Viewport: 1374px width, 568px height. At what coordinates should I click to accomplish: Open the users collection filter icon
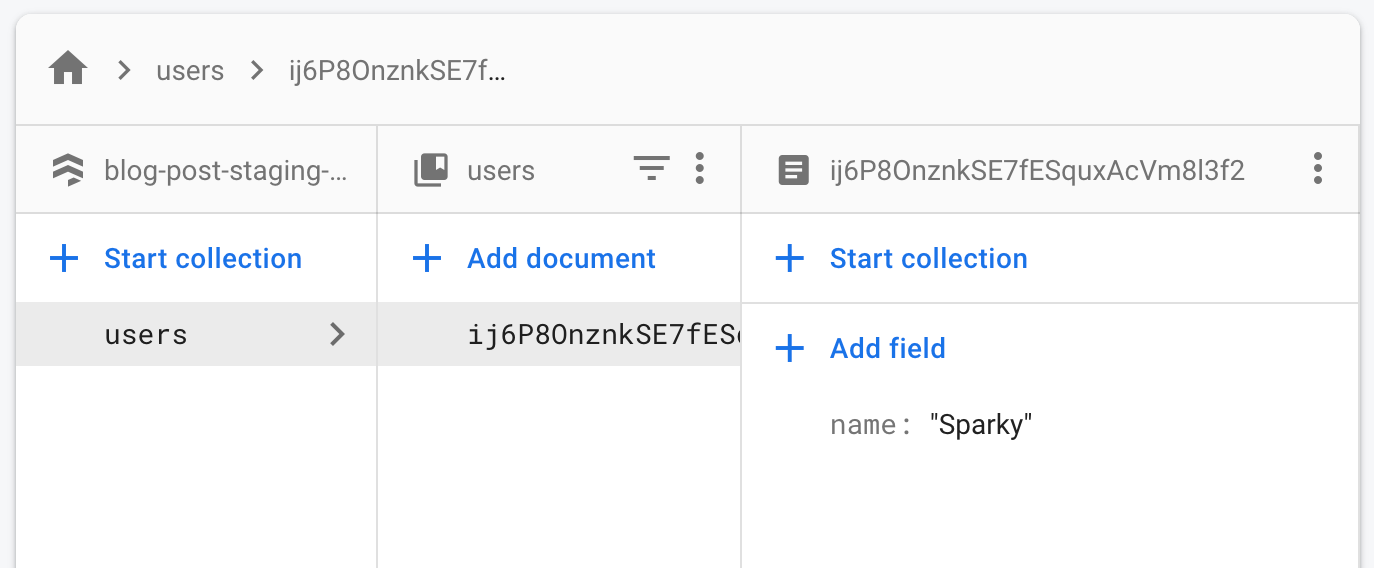point(651,169)
